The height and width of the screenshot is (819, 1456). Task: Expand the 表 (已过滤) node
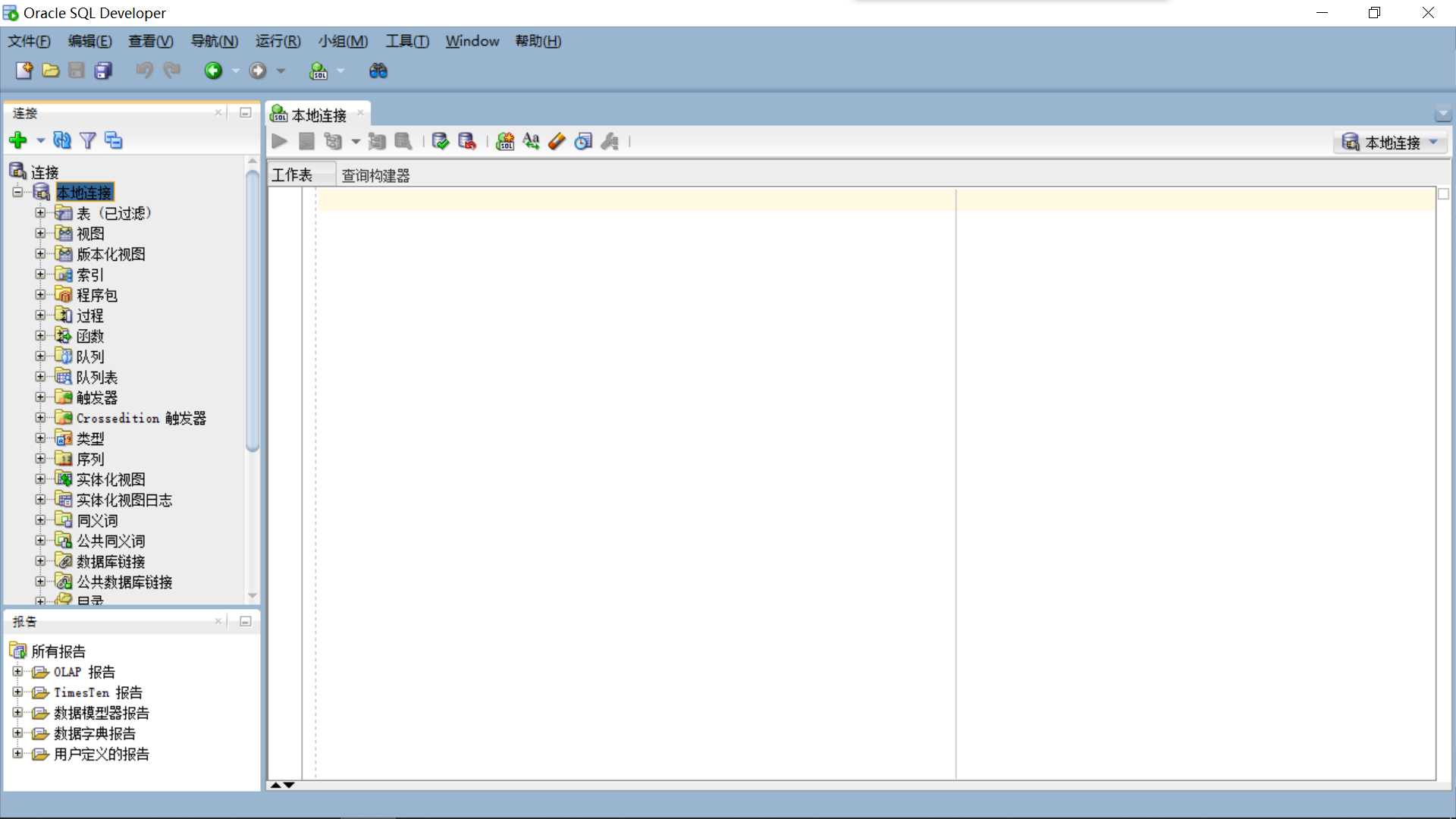pos(40,213)
